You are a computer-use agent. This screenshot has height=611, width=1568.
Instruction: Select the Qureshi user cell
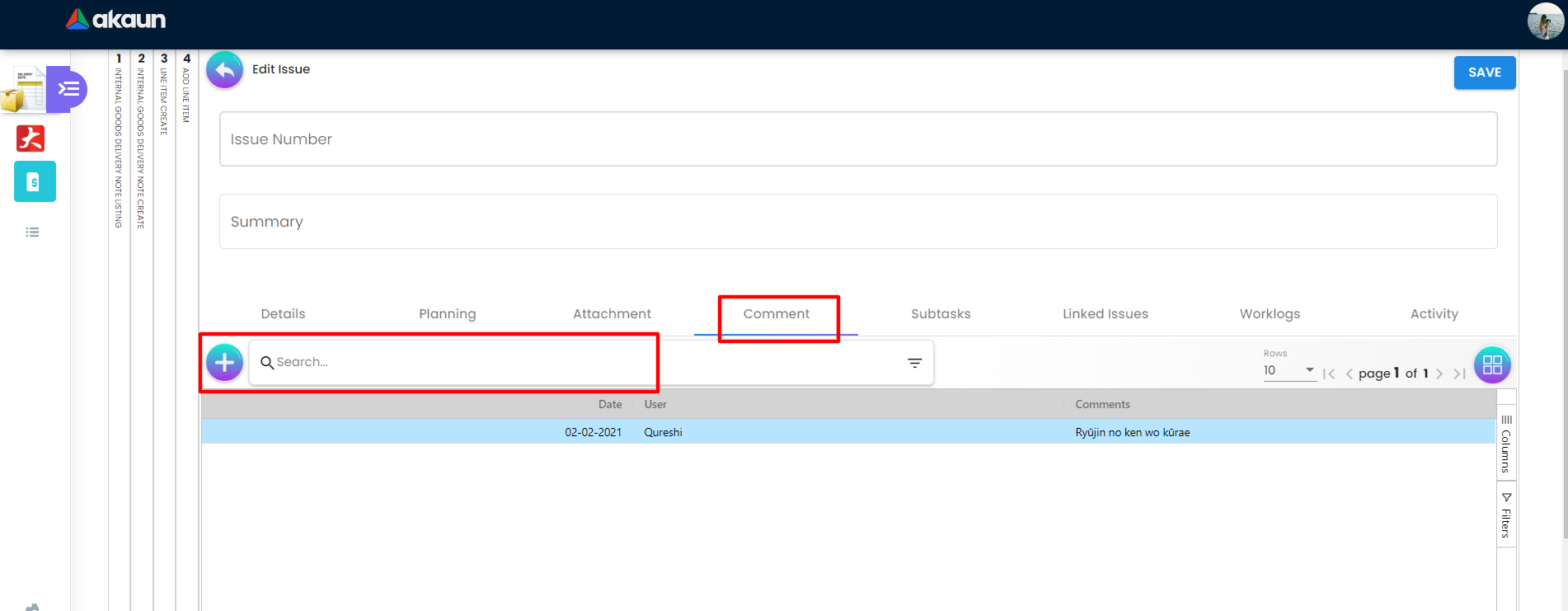coord(663,432)
